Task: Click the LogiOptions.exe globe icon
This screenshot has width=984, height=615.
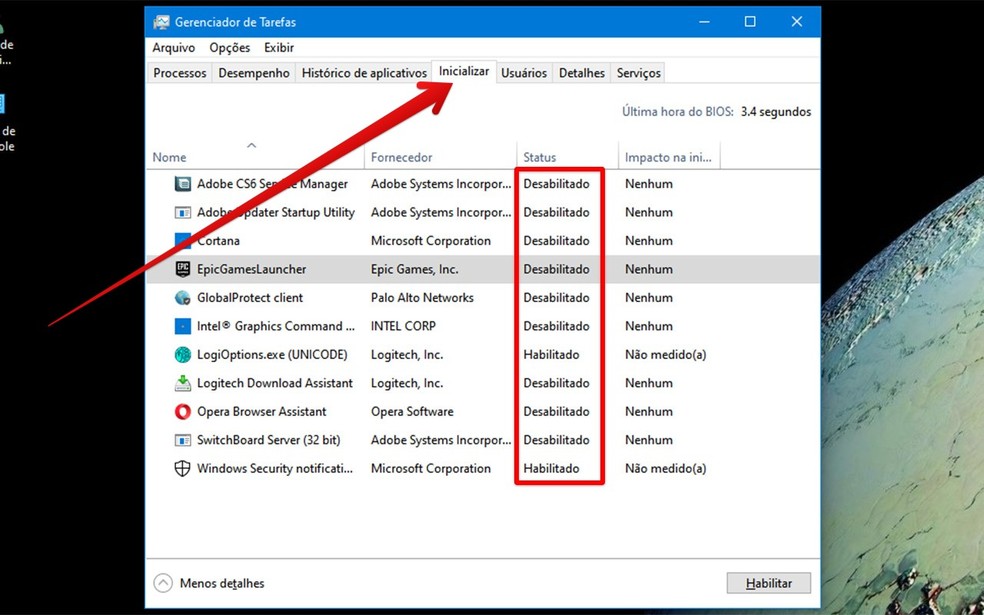Action: click(x=183, y=354)
